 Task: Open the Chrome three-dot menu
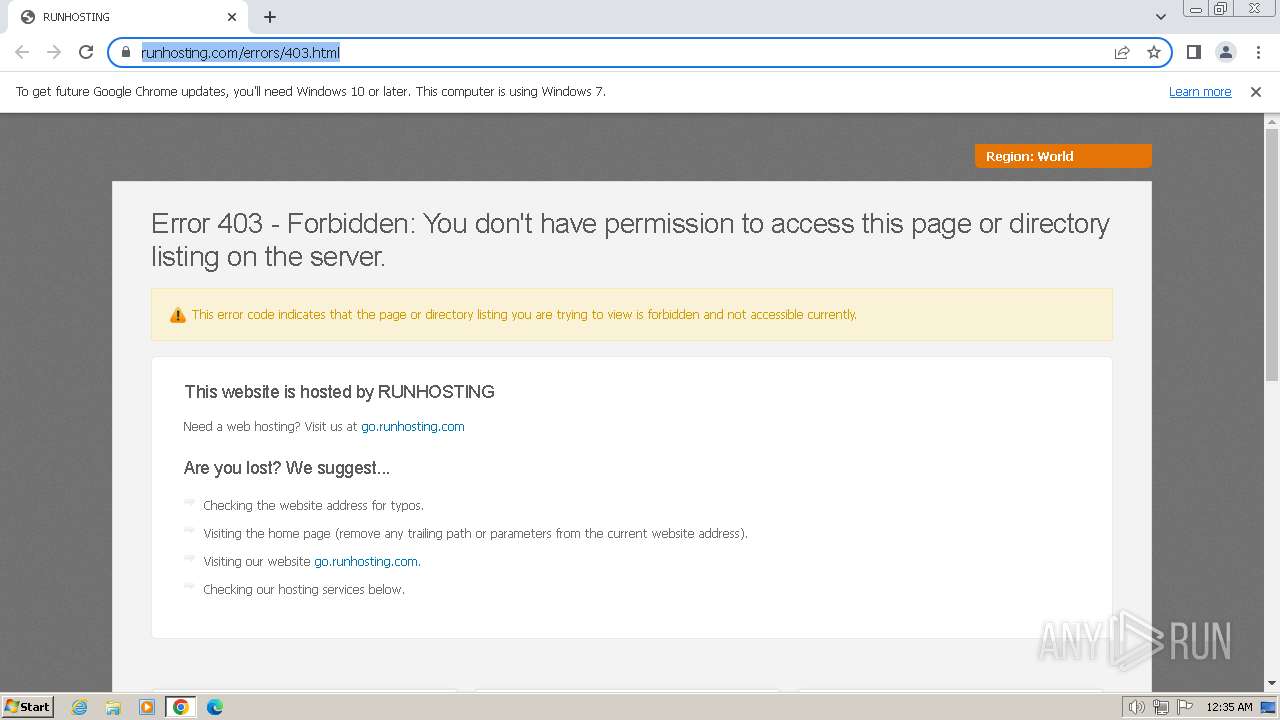coord(1258,52)
